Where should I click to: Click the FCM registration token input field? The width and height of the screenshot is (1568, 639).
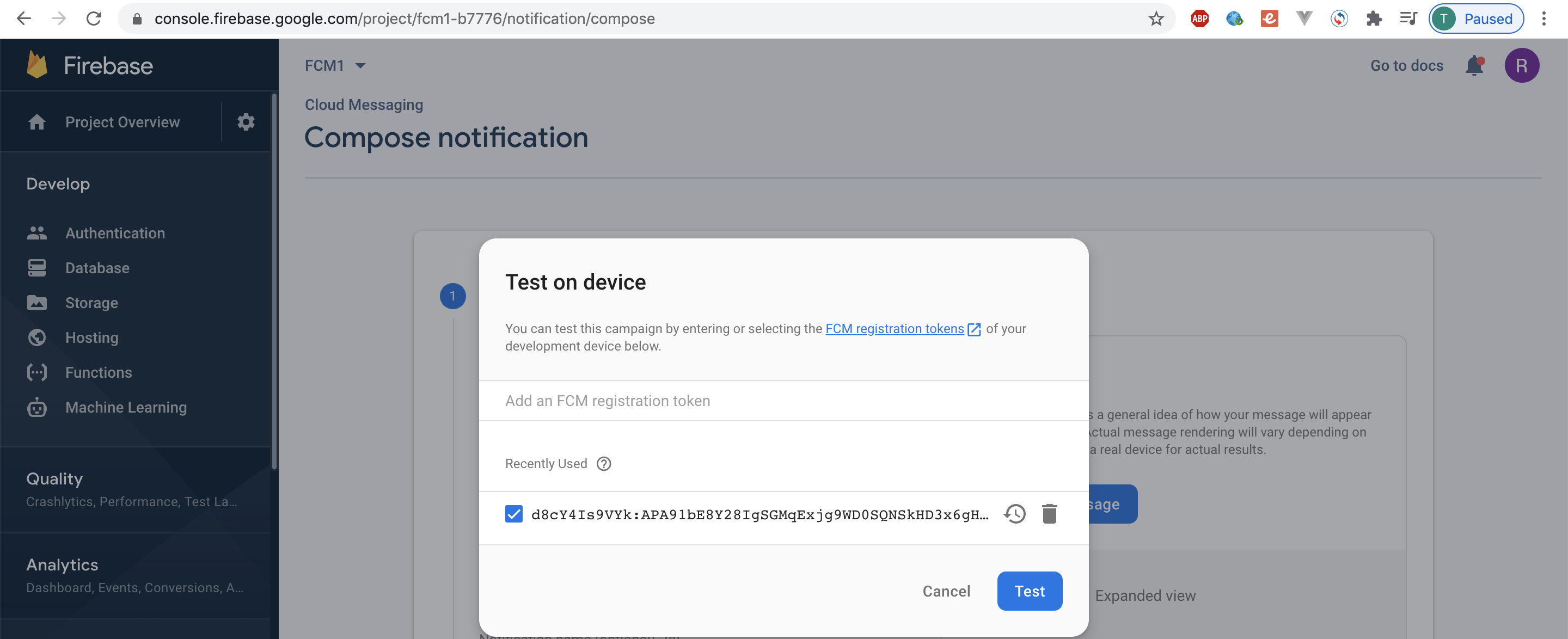[783, 401]
